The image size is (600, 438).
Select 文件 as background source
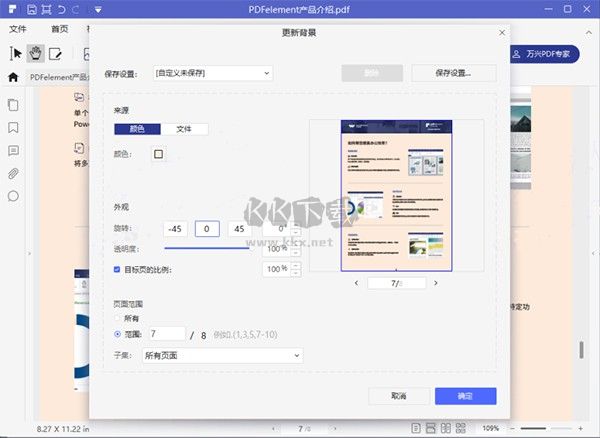point(184,129)
